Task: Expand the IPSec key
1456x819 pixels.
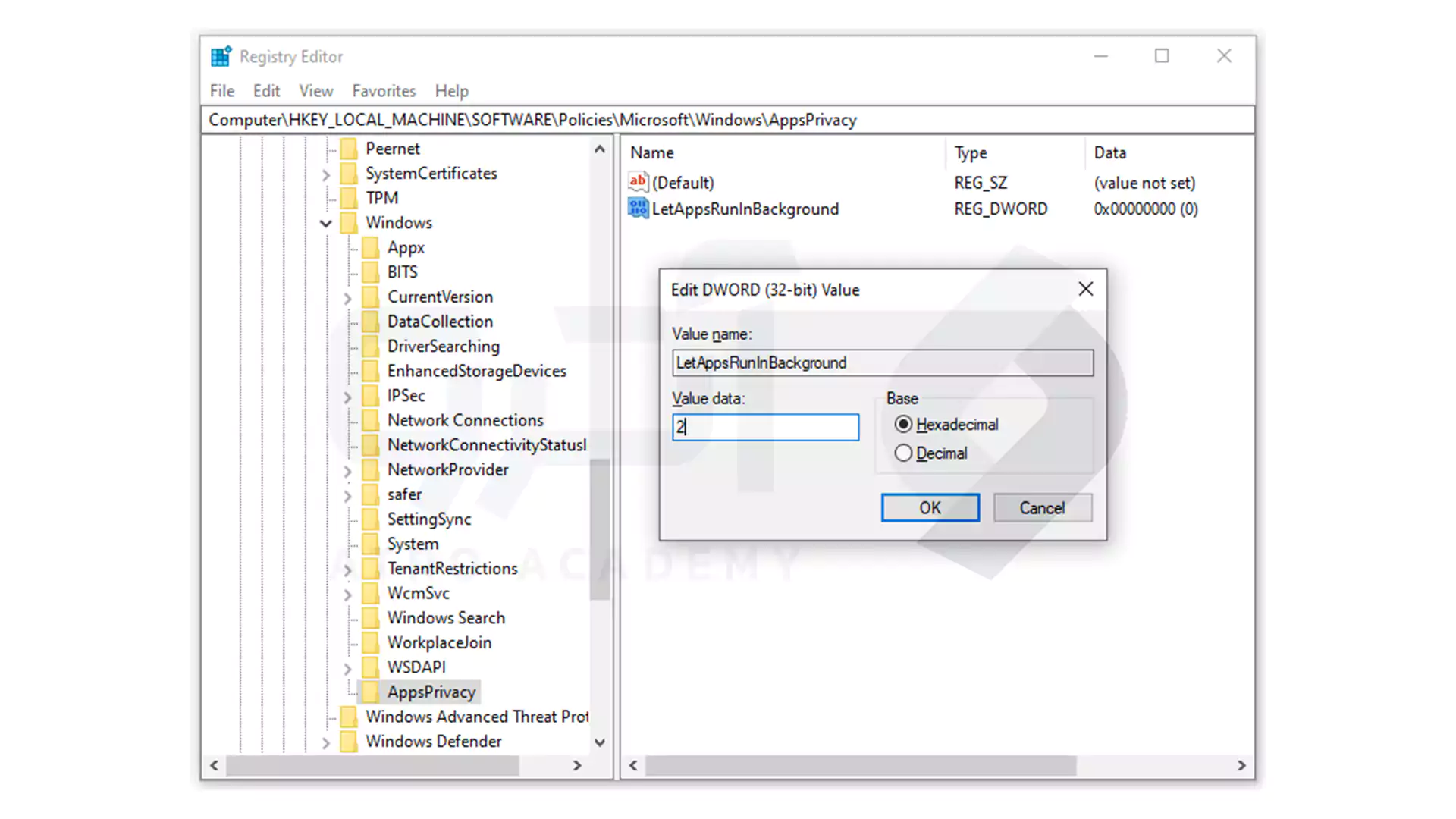Action: tap(348, 397)
